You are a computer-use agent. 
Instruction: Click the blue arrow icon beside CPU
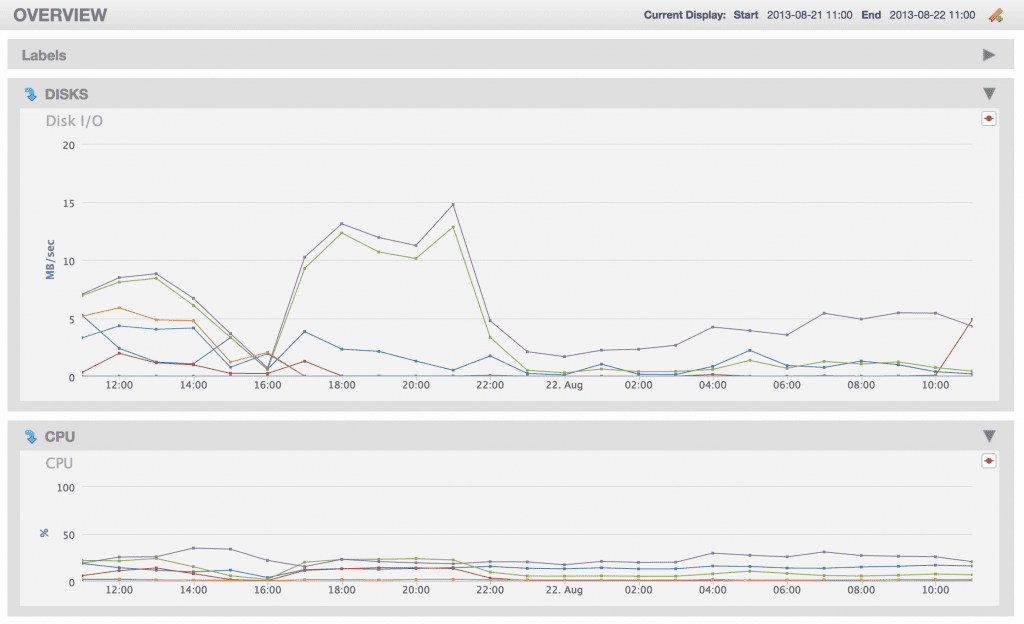pos(31,437)
